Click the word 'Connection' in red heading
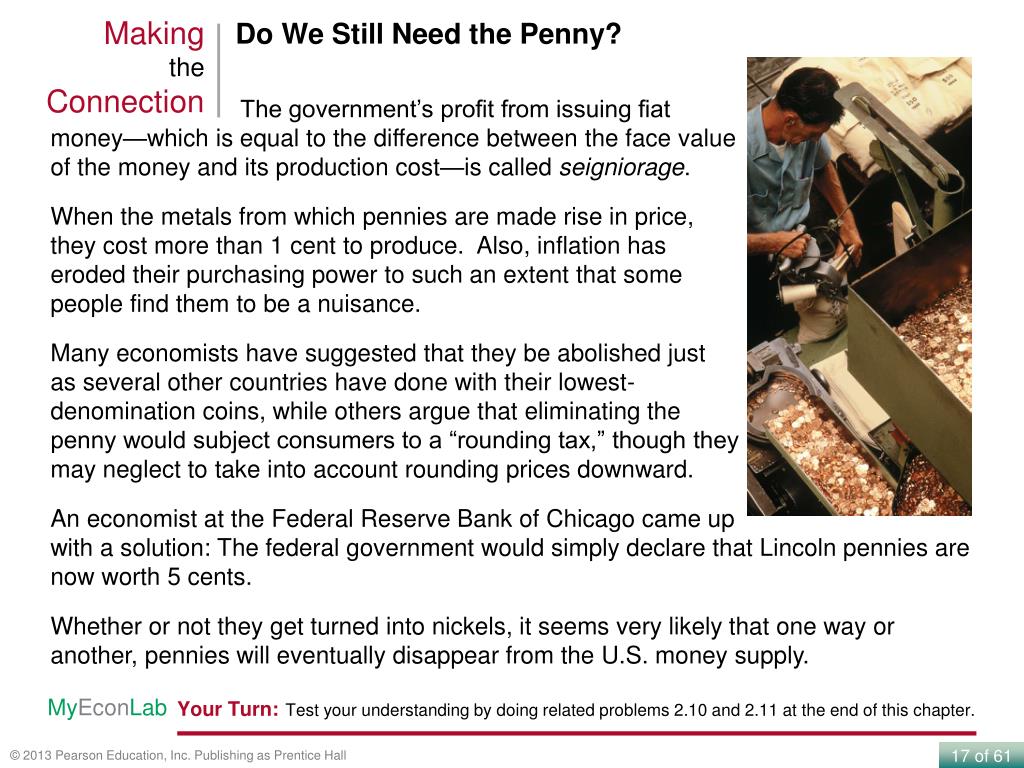1024x768 pixels. [125, 103]
